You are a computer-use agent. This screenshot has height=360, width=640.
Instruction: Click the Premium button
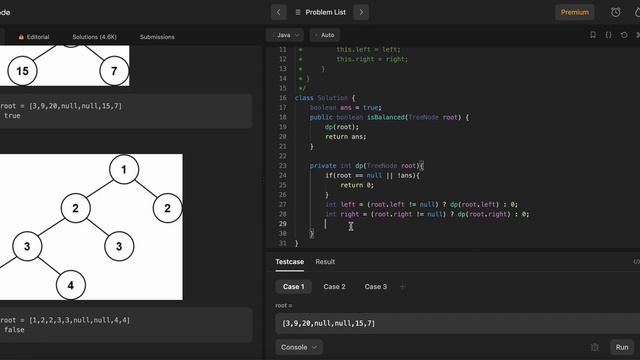click(x=575, y=12)
